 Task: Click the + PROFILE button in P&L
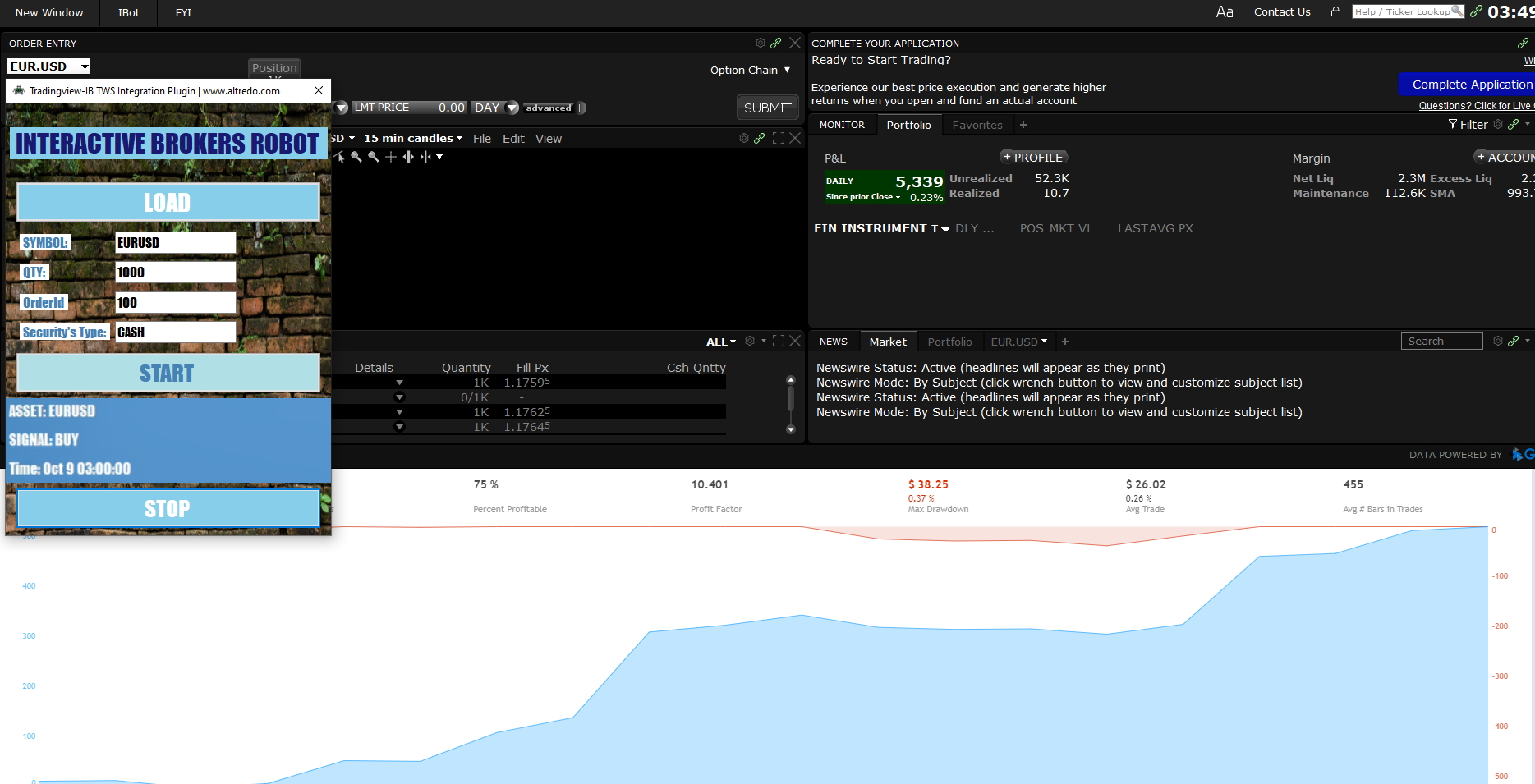1033,157
